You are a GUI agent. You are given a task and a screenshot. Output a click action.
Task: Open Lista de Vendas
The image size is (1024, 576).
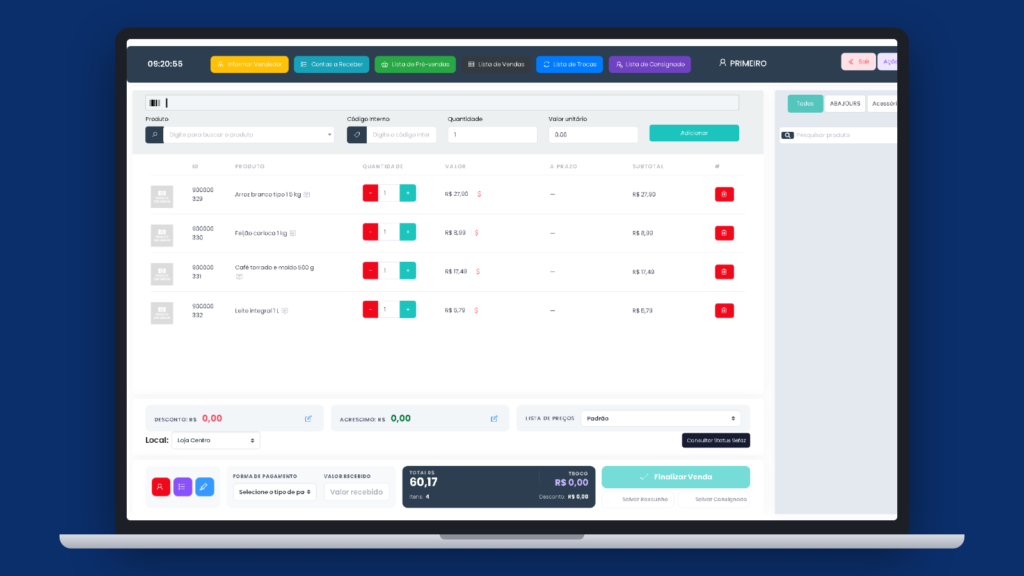496,64
